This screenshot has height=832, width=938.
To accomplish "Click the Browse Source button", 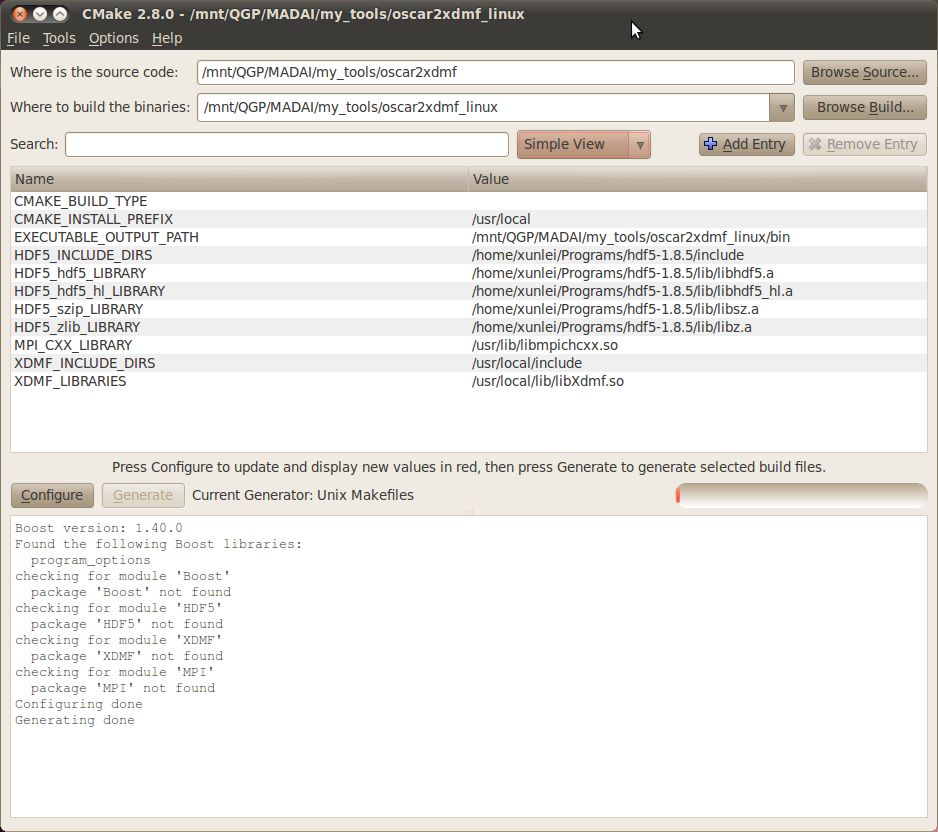I will [x=864, y=72].
